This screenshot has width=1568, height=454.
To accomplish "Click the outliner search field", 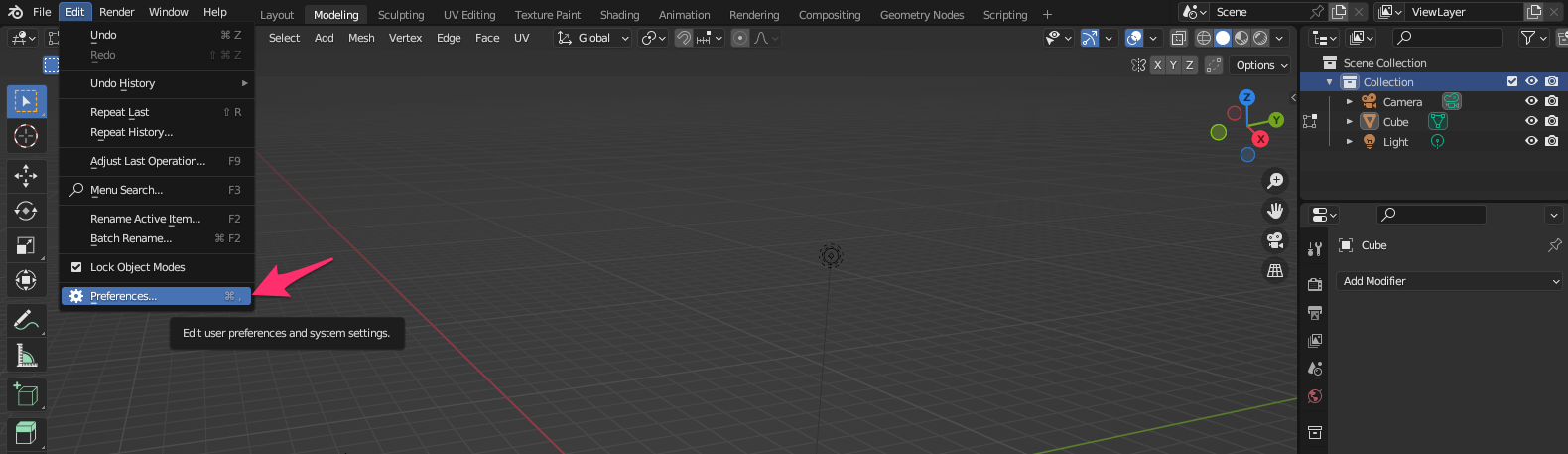I will 1447,38.
